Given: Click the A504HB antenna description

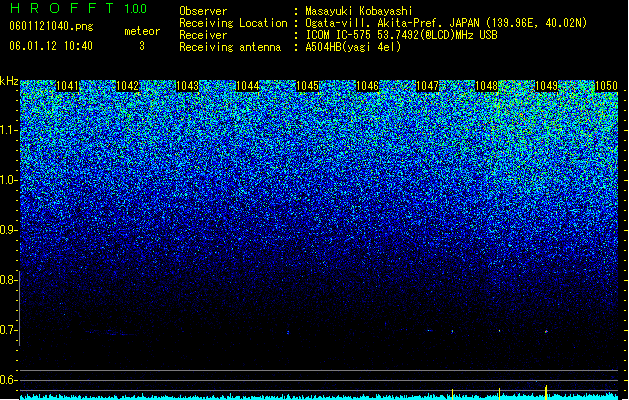Looking at the screenshot, I should (x=353, y=47).
